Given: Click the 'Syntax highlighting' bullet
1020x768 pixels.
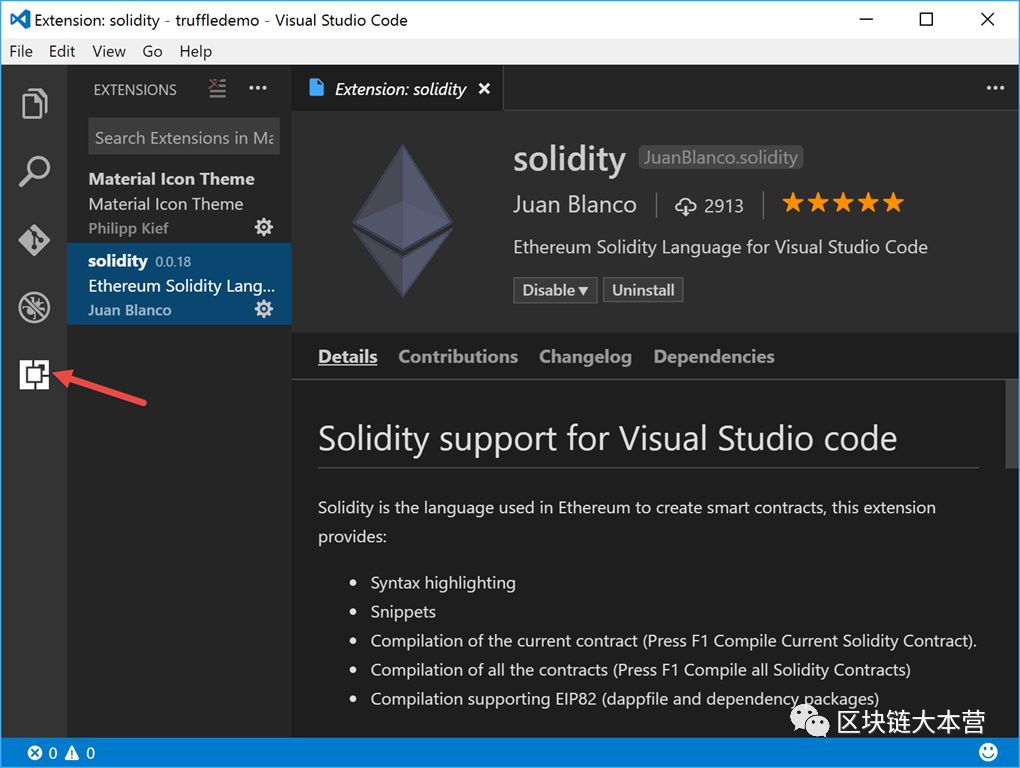Looking at the screenshot, I should pos(443,583).
